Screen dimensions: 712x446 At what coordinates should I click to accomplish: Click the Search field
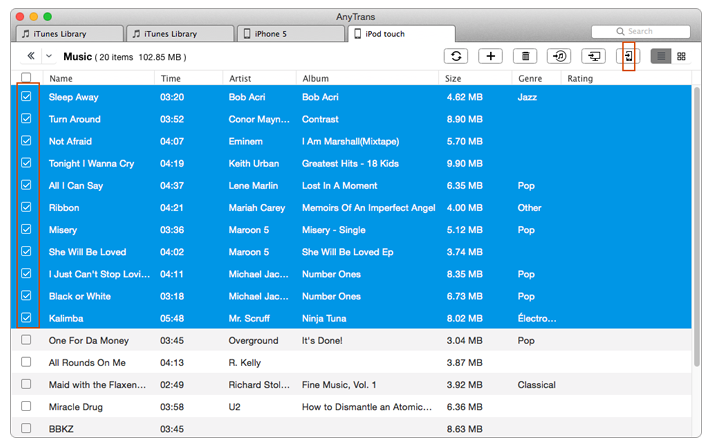point(641,31)
